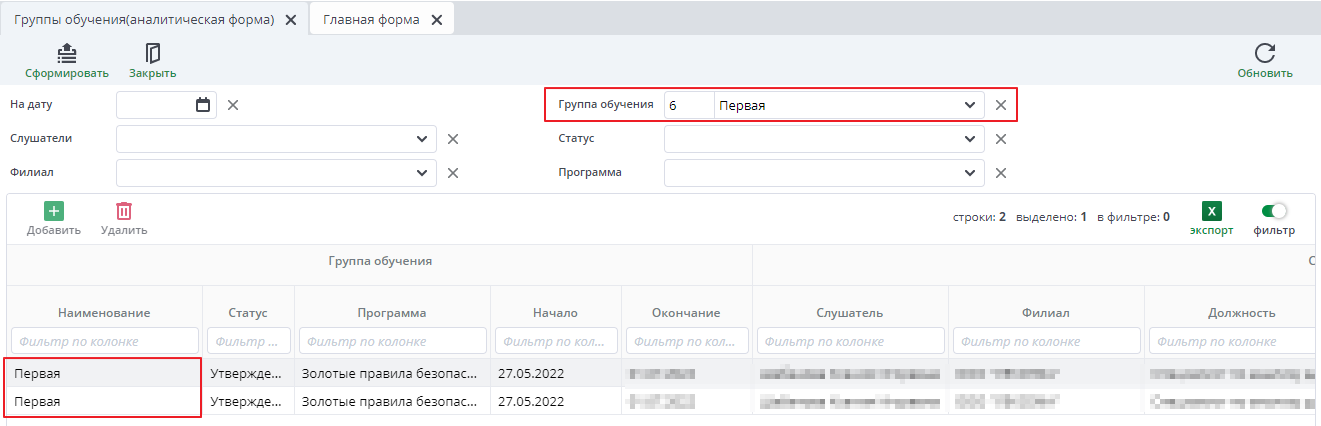Expand the Статус dropdown
Screen dimensions: 1321x426
pos(968,139)
